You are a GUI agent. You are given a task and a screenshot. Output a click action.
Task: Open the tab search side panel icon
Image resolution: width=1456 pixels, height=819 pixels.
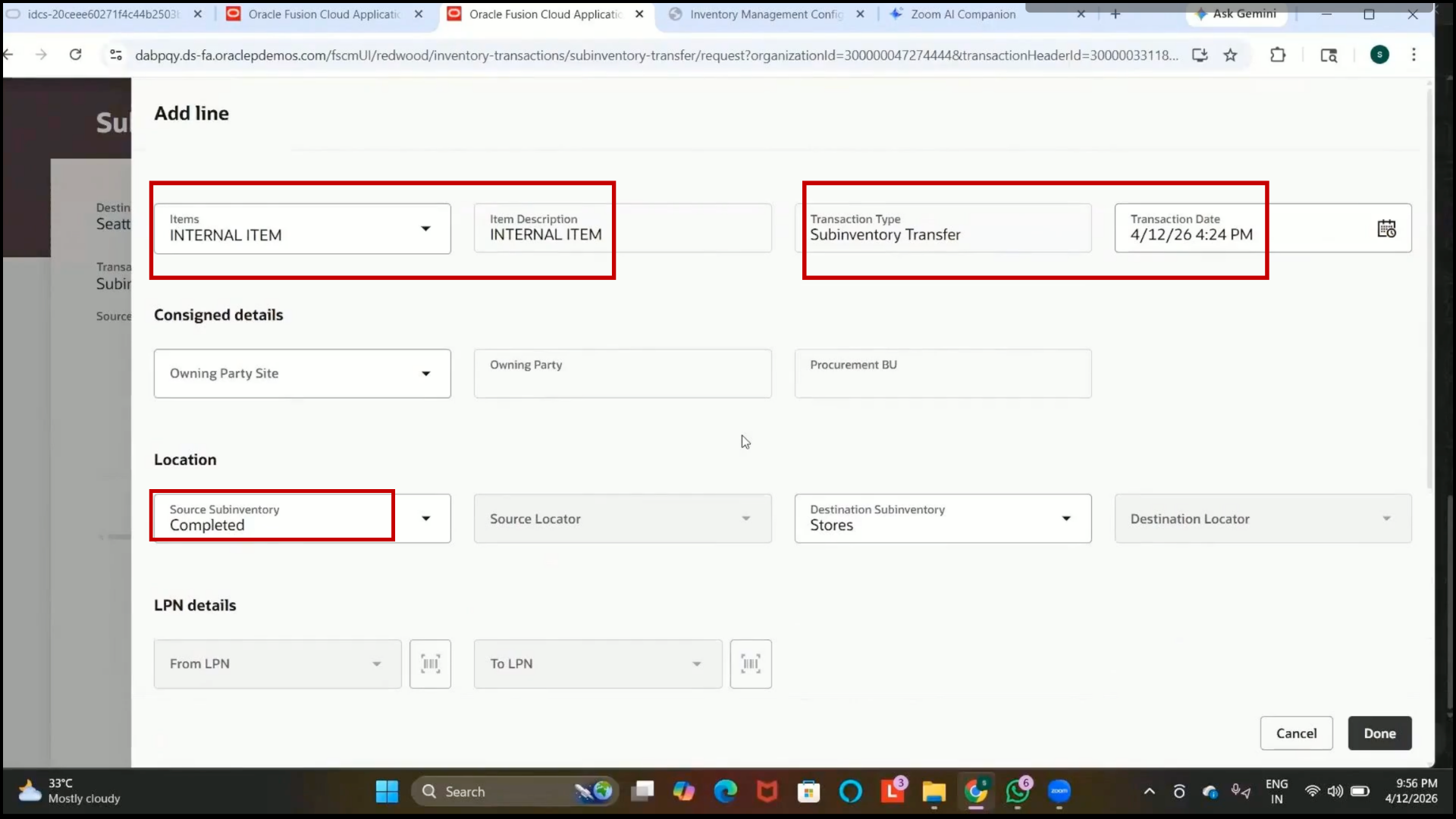coord(1329,55)
